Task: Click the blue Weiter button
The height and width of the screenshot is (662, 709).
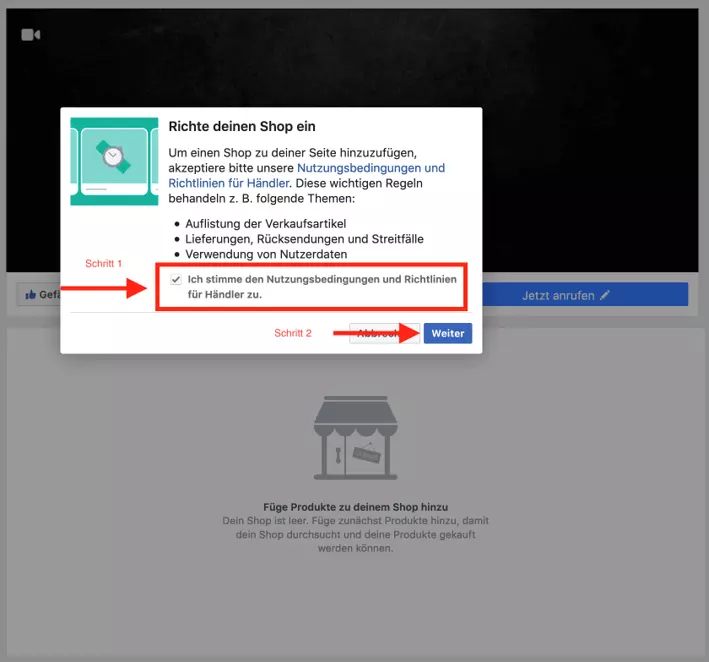Action: tap(448, 333)
